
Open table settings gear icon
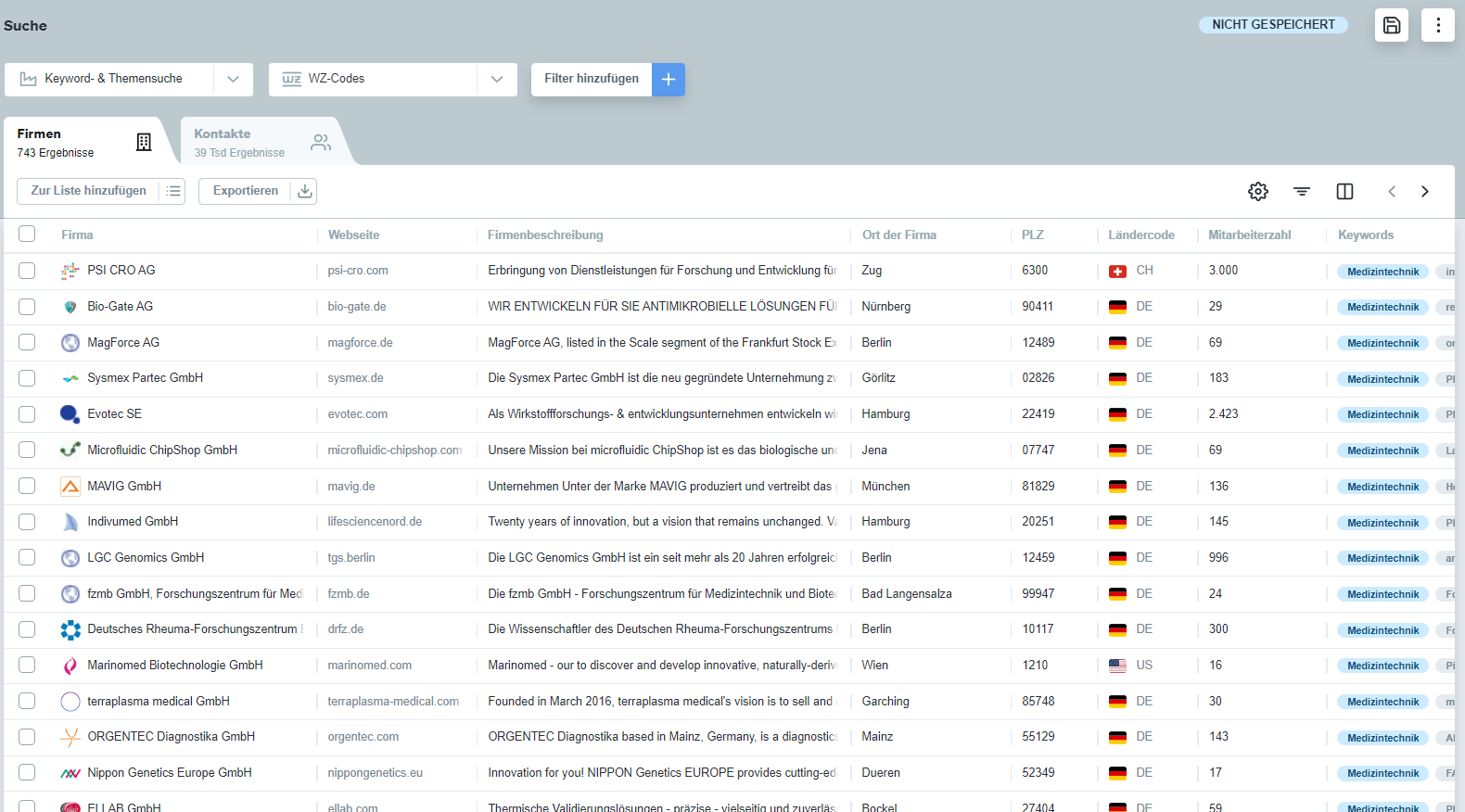point(1258,191)
